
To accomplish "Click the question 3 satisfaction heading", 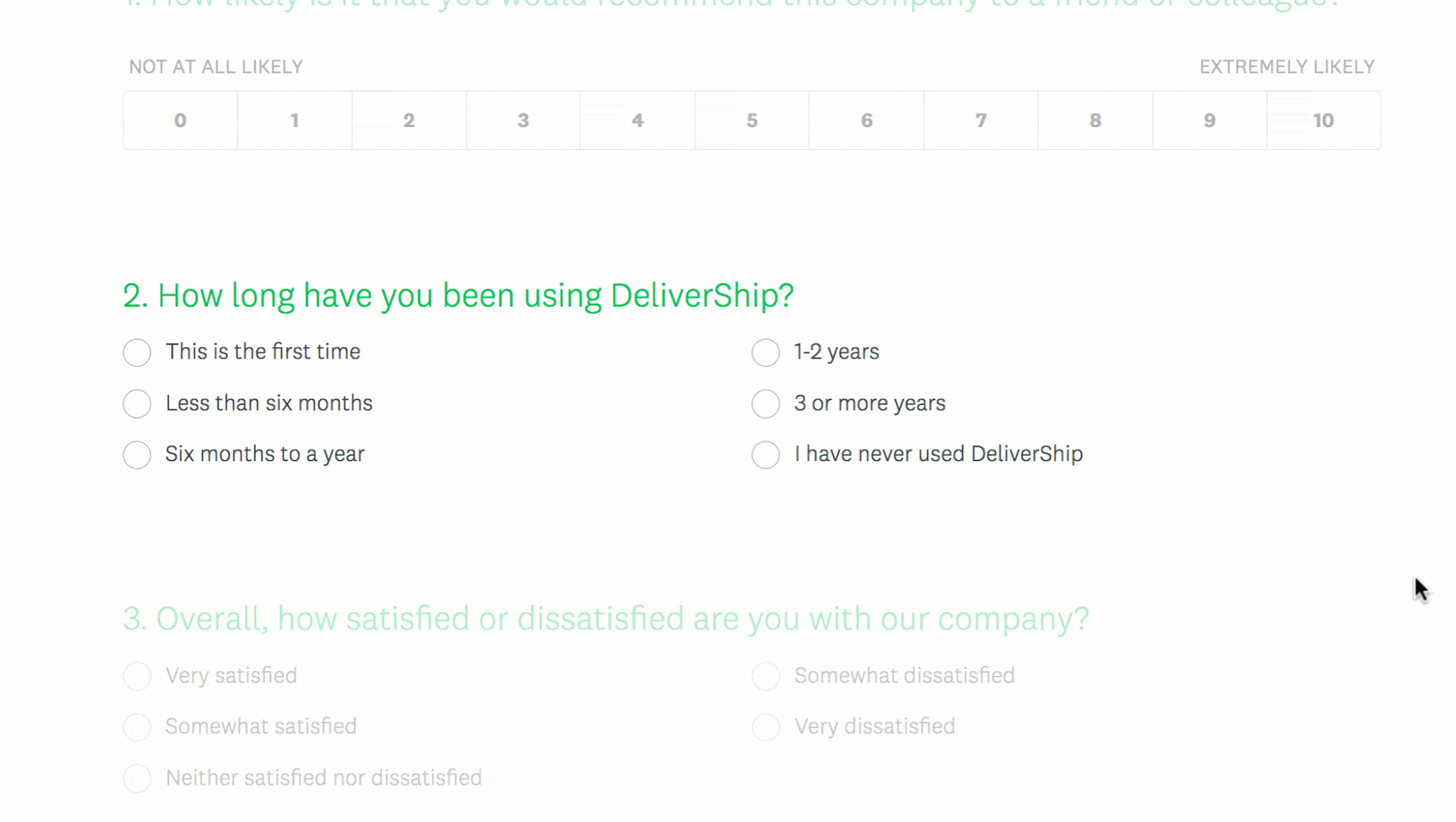I will coord(605,619).
